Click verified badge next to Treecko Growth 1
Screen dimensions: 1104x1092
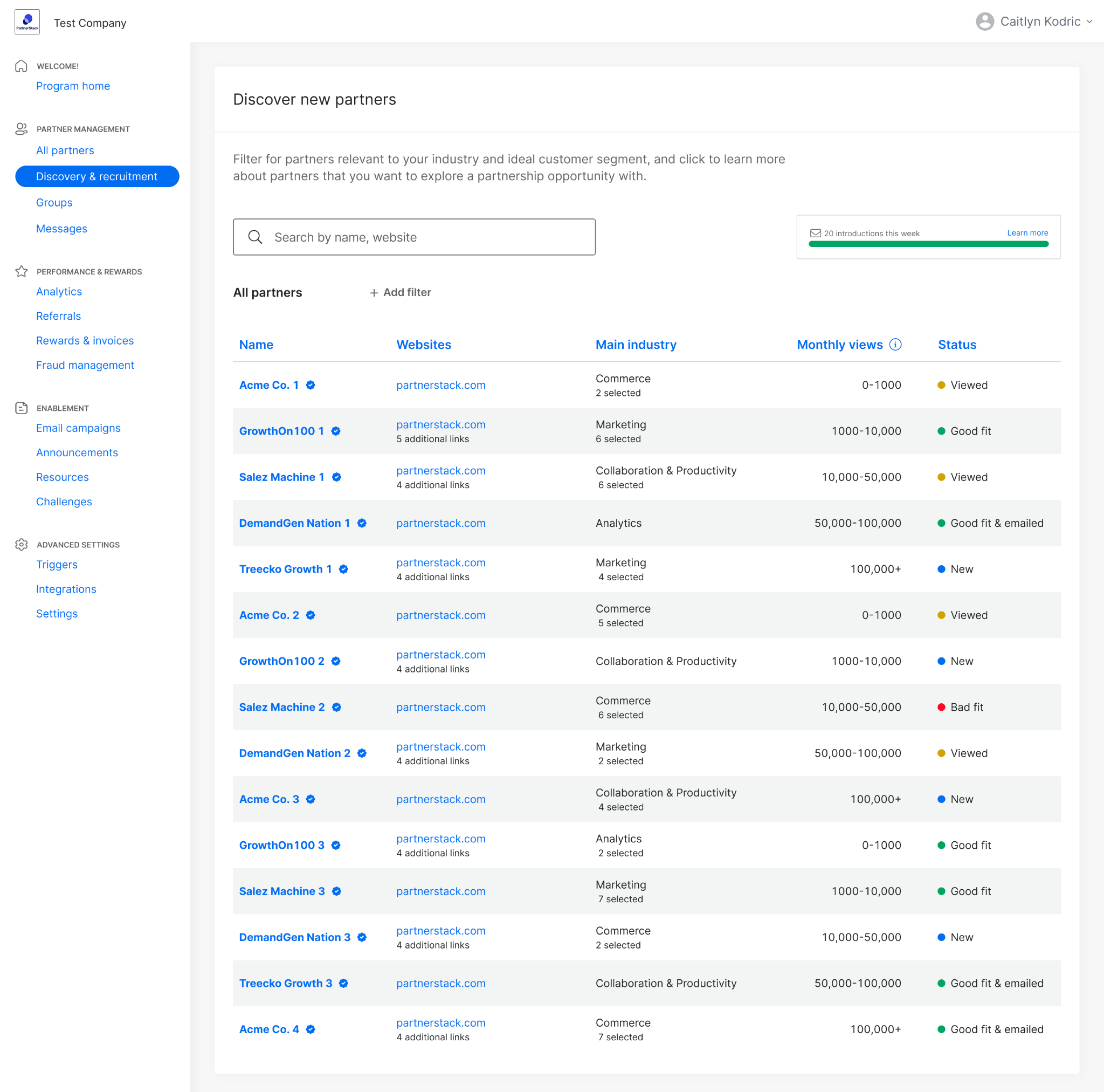point(343,569)
